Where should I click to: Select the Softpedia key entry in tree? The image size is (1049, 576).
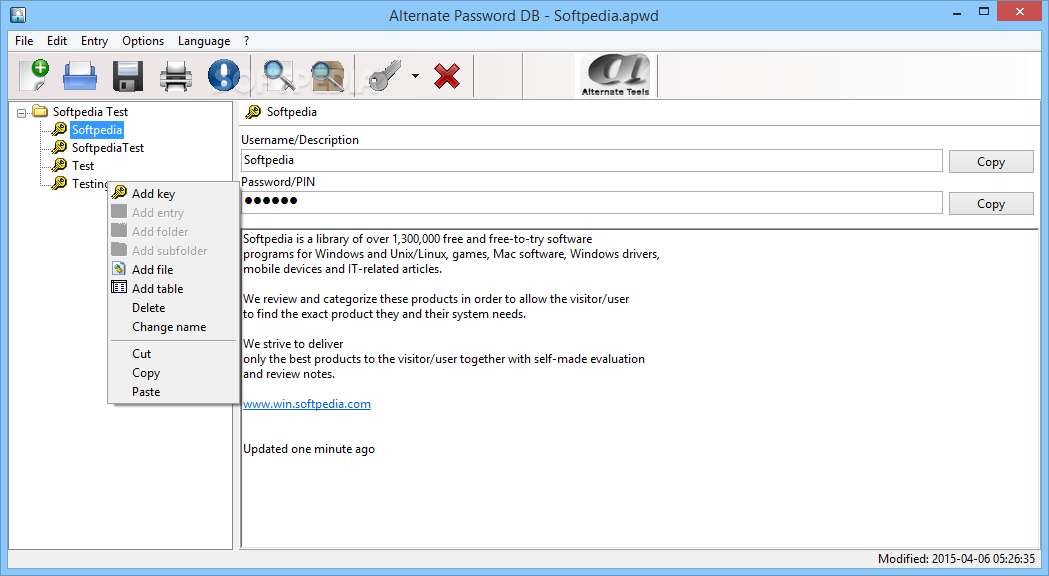pos(97,130)
